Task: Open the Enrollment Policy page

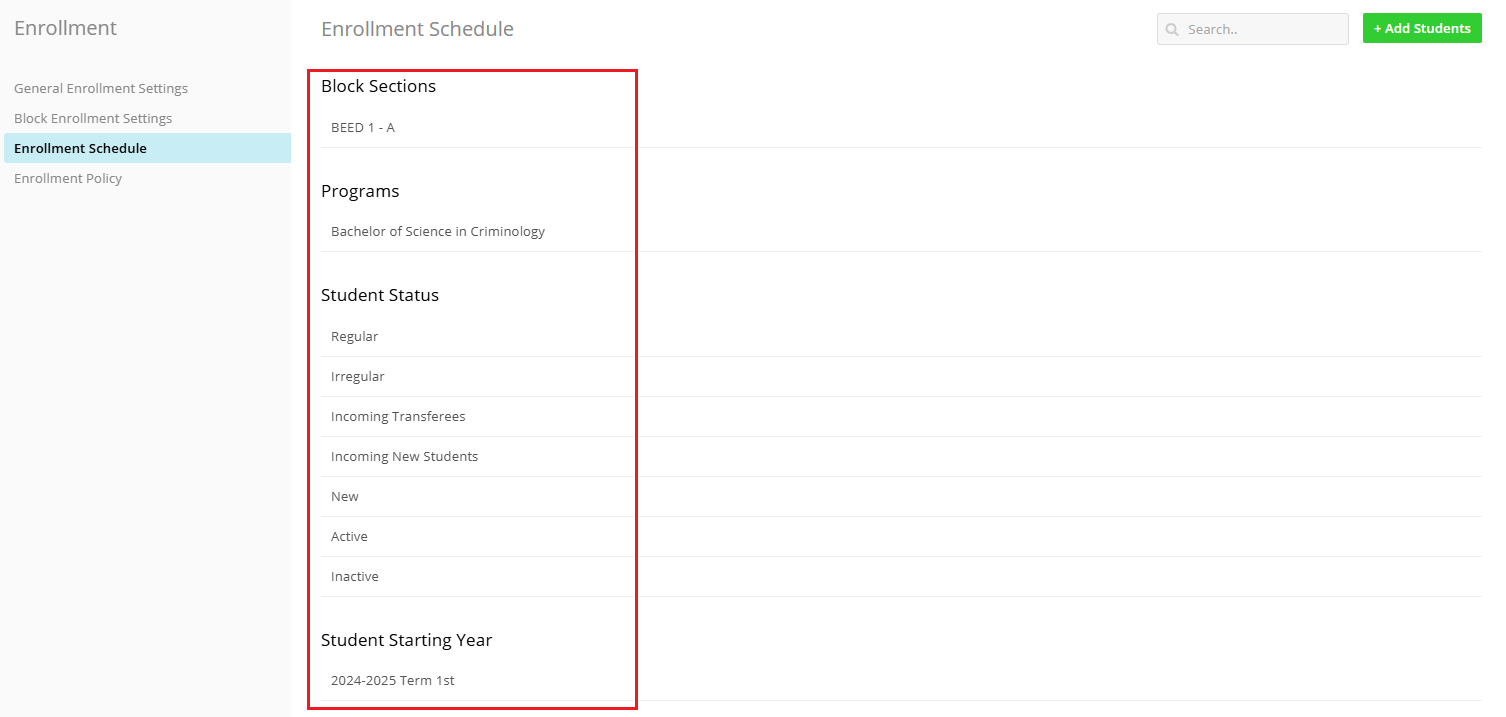Action: (x=68, y=178)
